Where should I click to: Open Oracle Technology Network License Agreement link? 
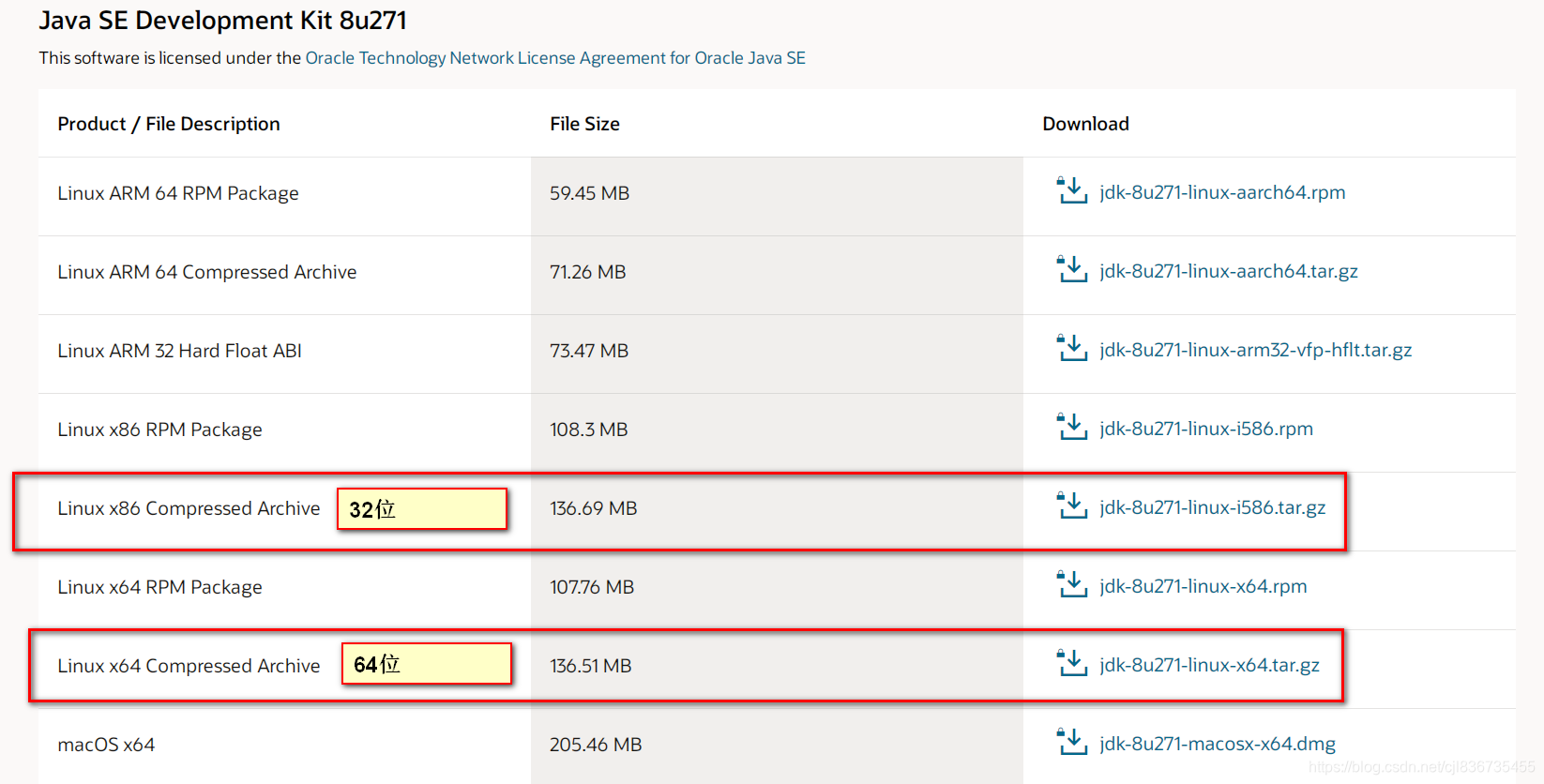[555, 58]
